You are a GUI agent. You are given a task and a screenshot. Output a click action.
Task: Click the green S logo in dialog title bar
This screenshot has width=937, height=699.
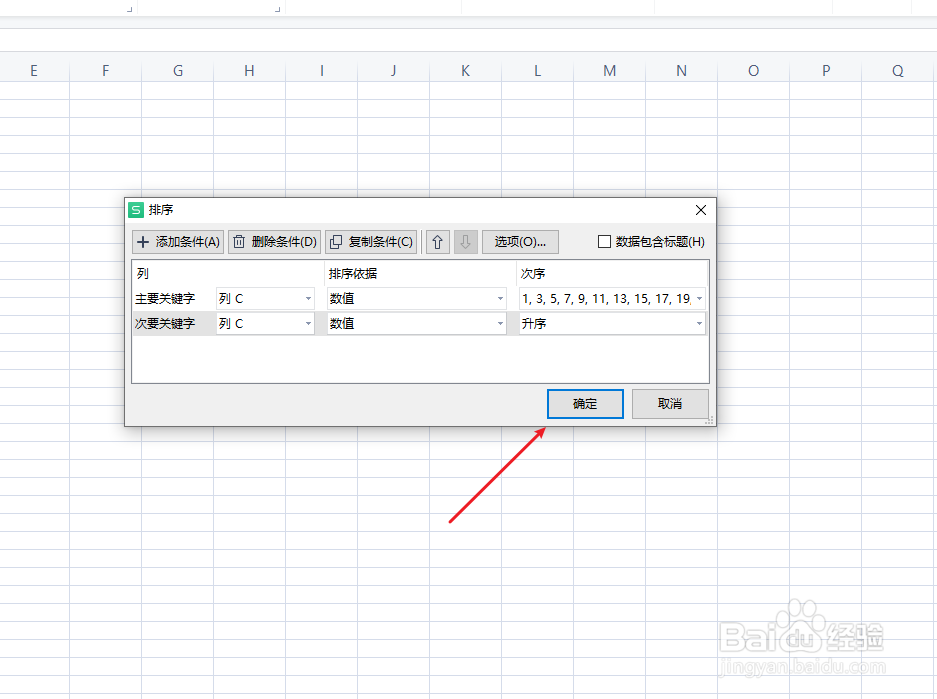pos(137,210)
